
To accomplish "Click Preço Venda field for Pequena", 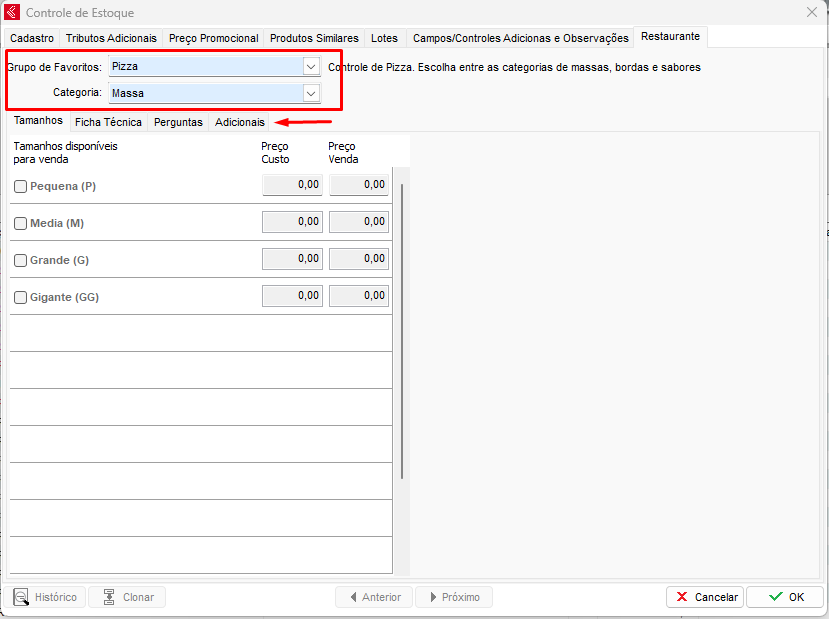I will [x=359, y=185].
